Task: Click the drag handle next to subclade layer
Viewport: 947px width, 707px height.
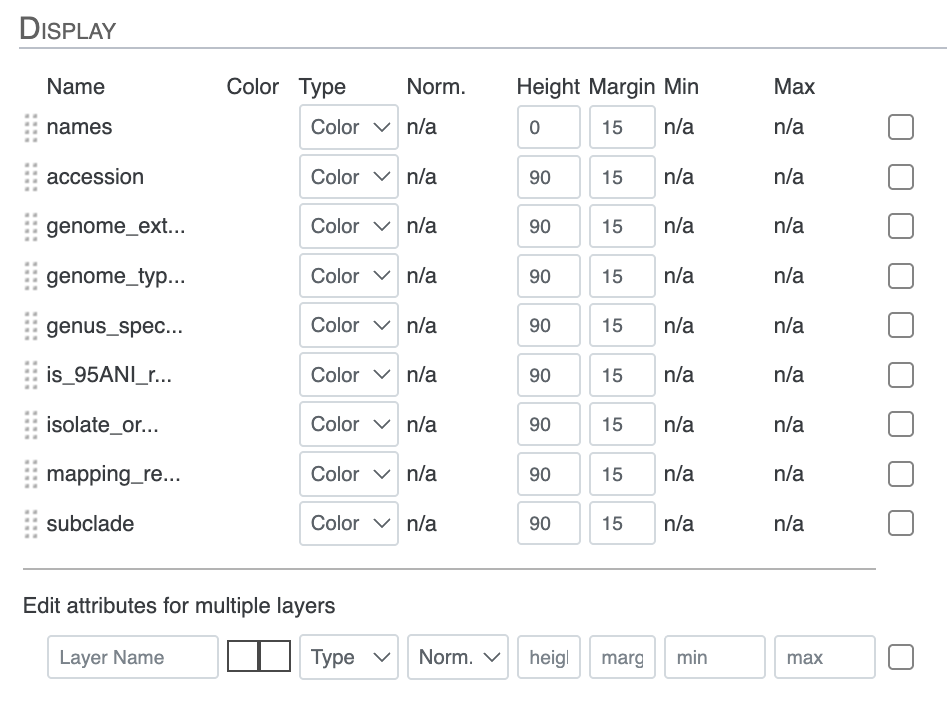Action: click(31, 524)
